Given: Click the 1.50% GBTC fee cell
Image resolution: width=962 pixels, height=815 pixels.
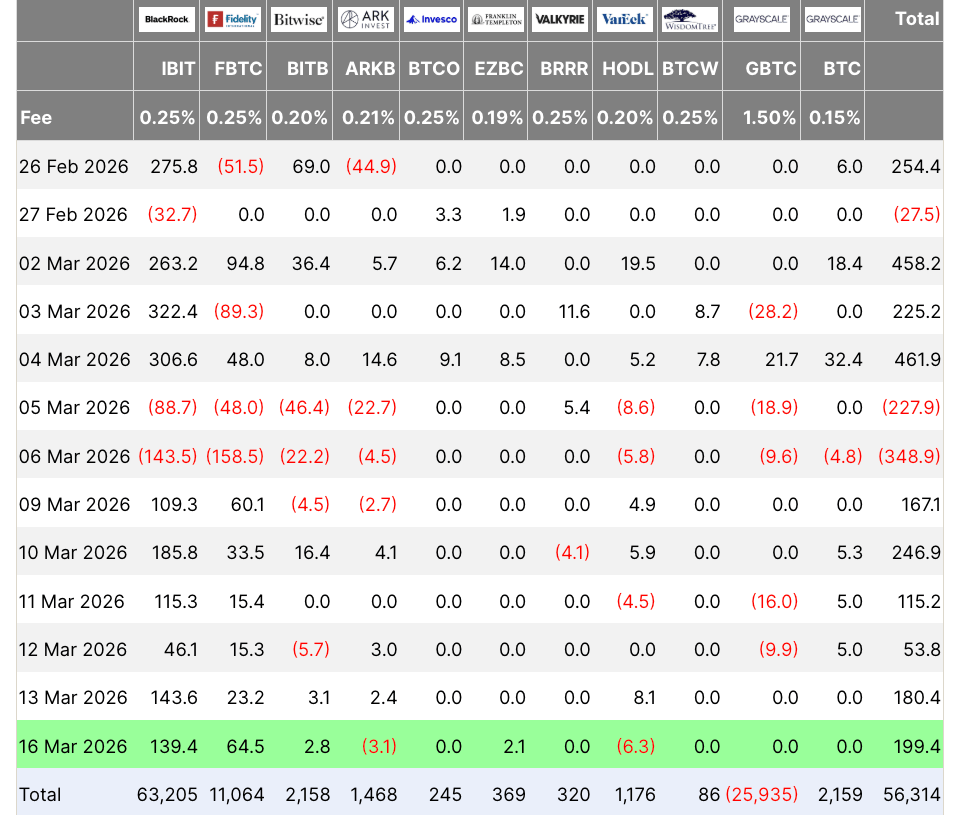Looking at the screenshot, I should pyautogui.click(x=769, y=117).
